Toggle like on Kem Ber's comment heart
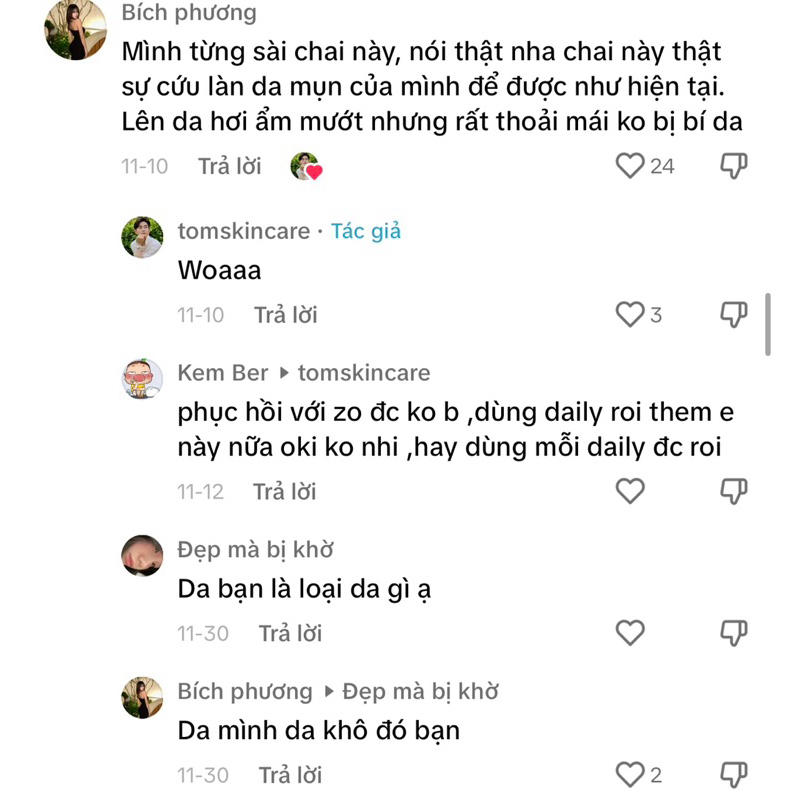 tap(631, 489)
